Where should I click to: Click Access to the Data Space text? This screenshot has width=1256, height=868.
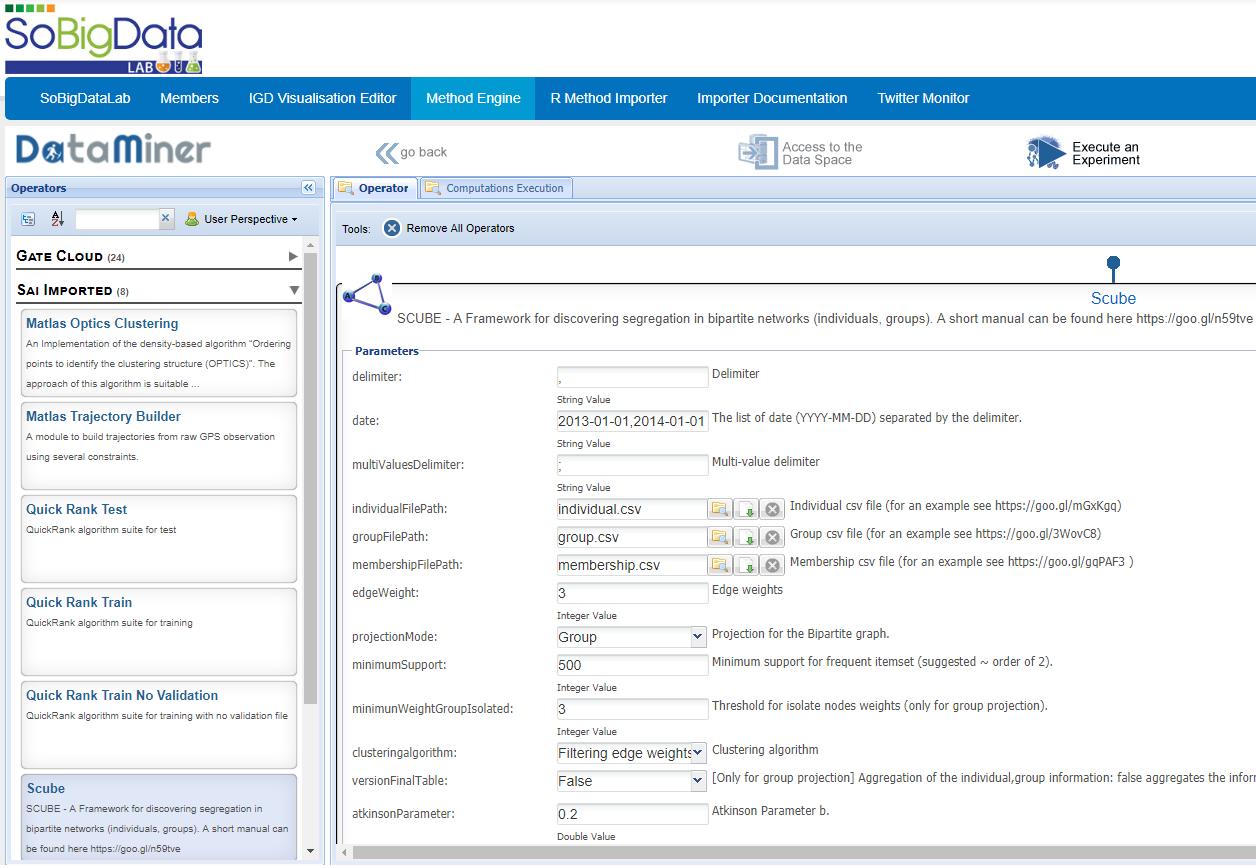(822, 153)
